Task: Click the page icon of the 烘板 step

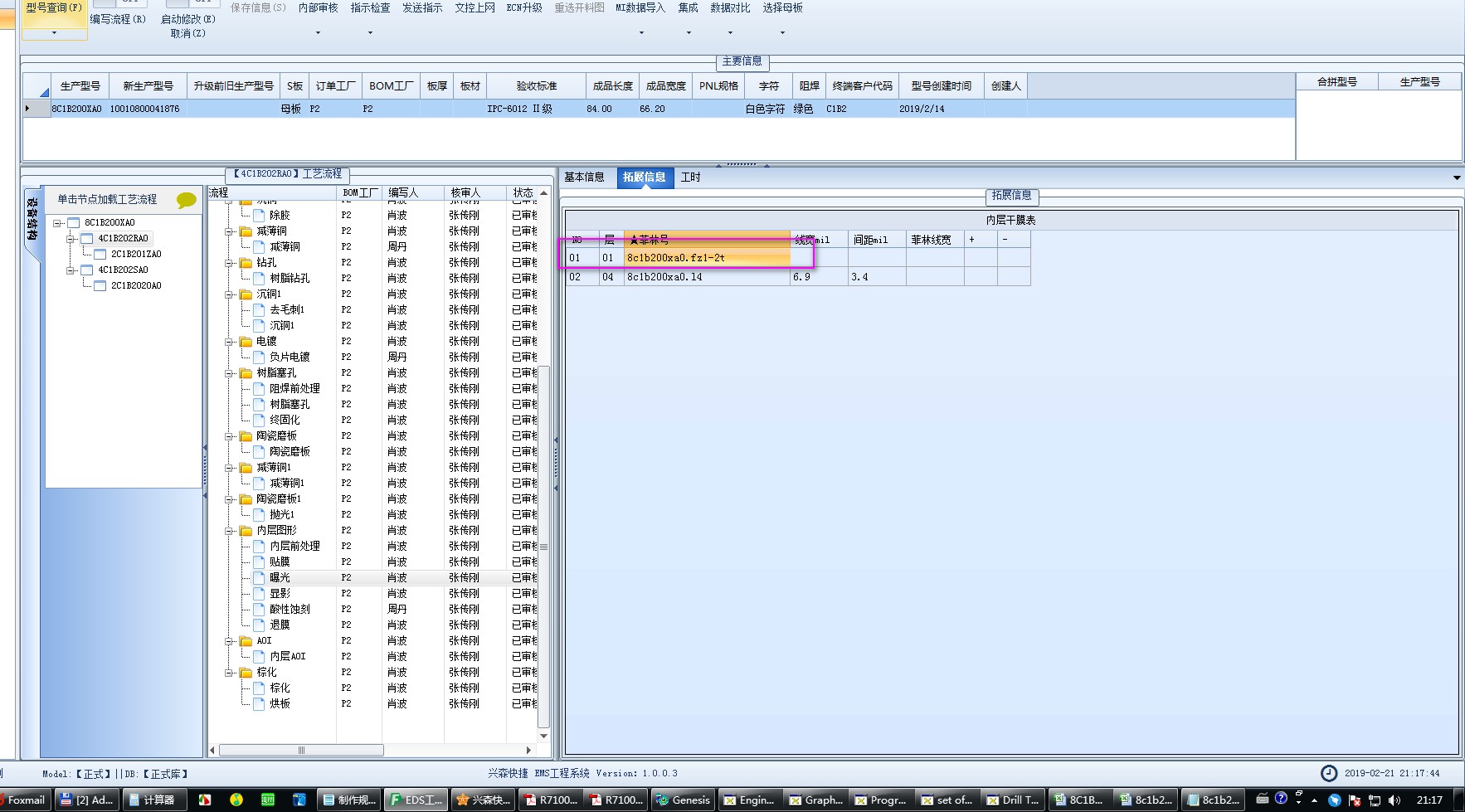Action: pos(259,703)
